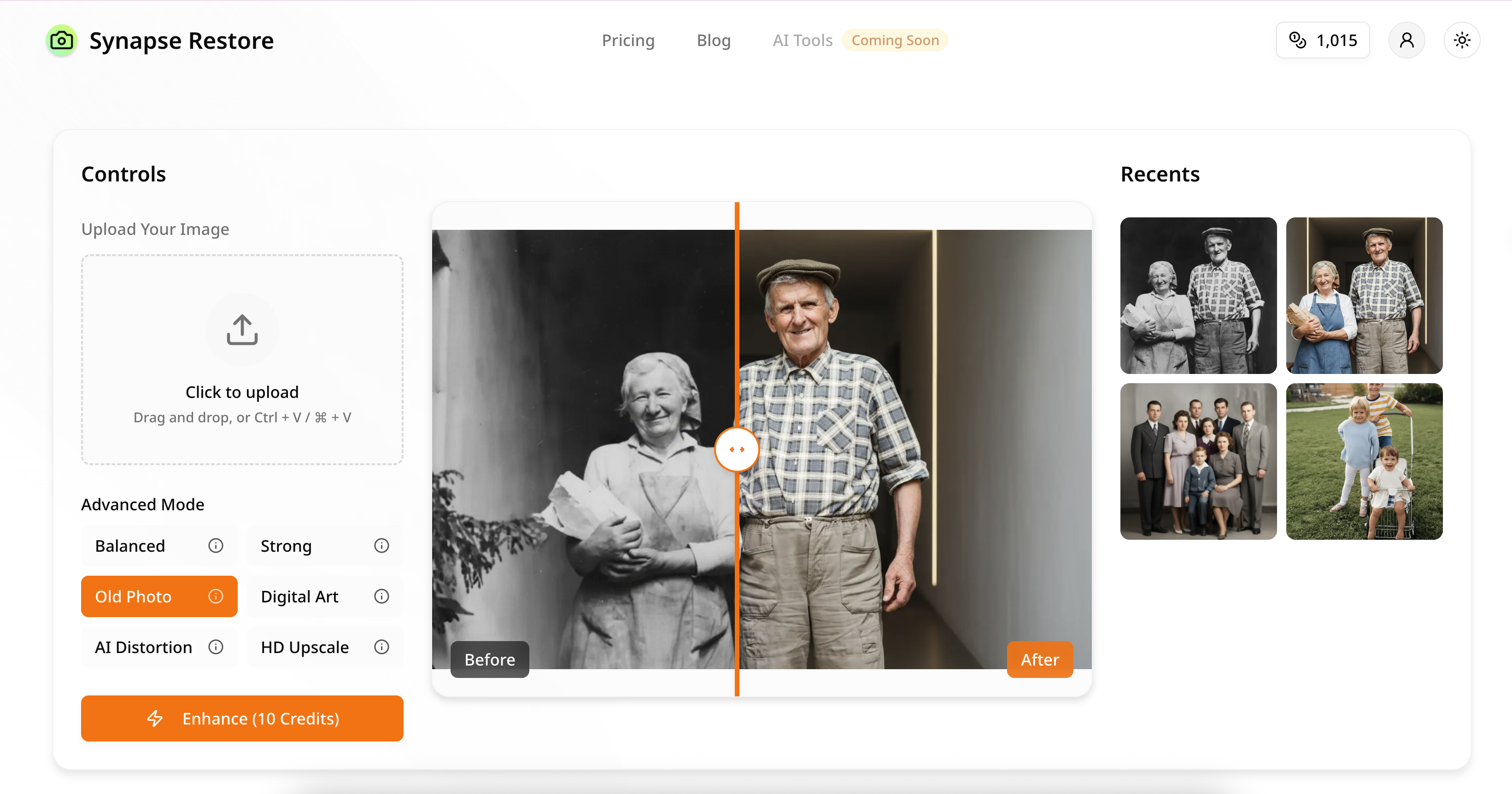Navigate to the Blog section
This screenshot has width=1512, height=794.
point(713,40)
